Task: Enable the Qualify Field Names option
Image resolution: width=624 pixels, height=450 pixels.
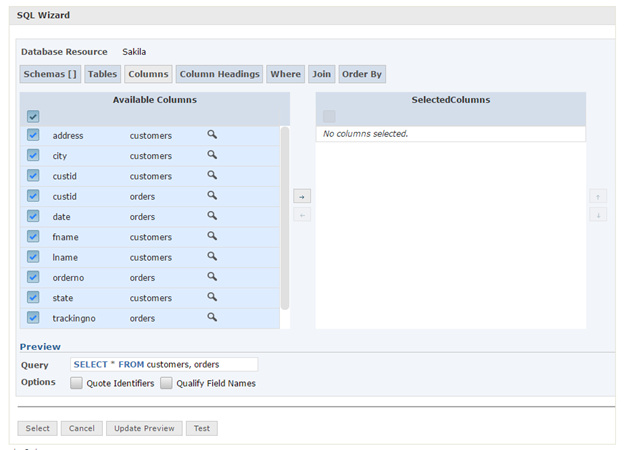Action: (166, 383)
